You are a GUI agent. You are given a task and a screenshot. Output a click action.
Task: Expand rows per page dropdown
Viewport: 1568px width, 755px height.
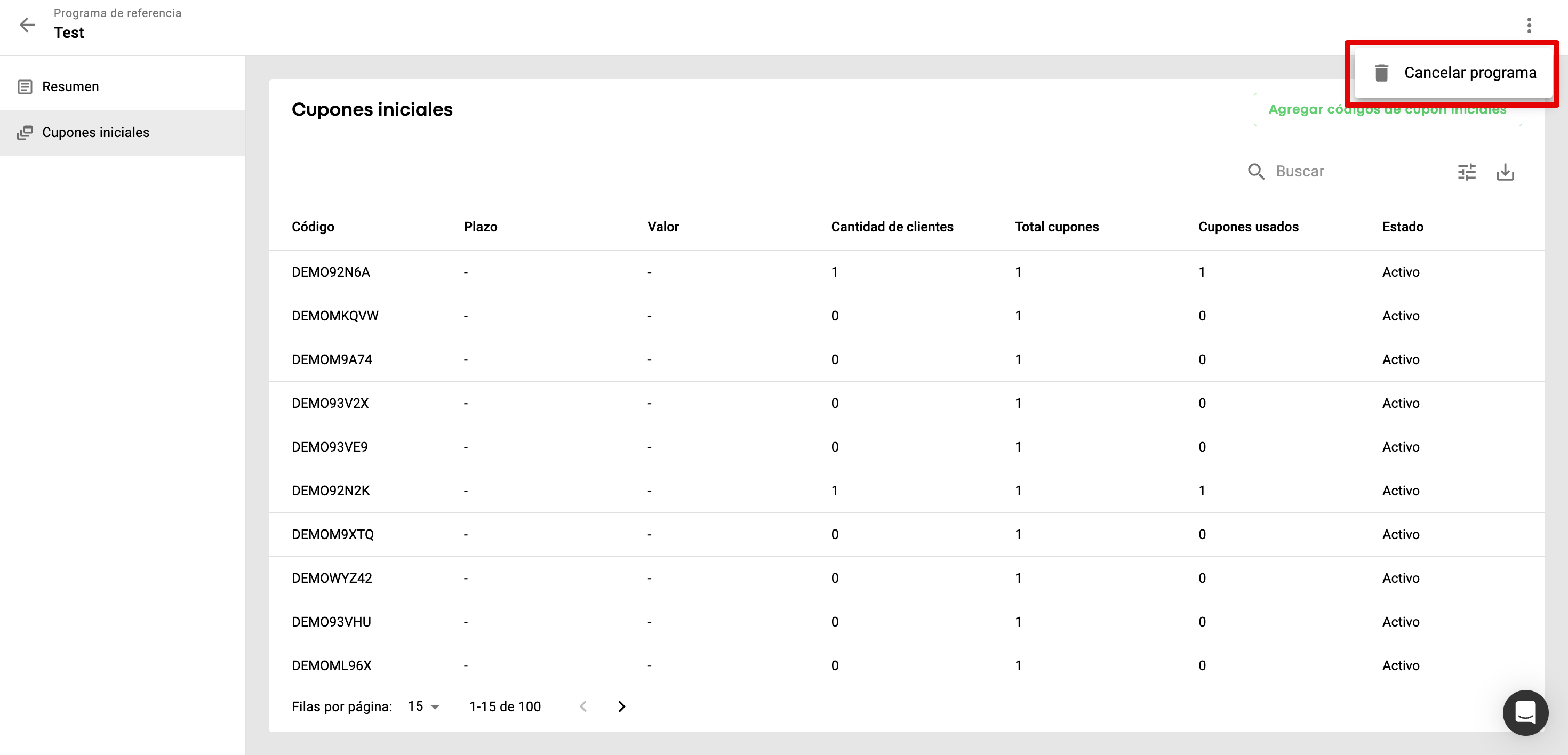(424, 706)
